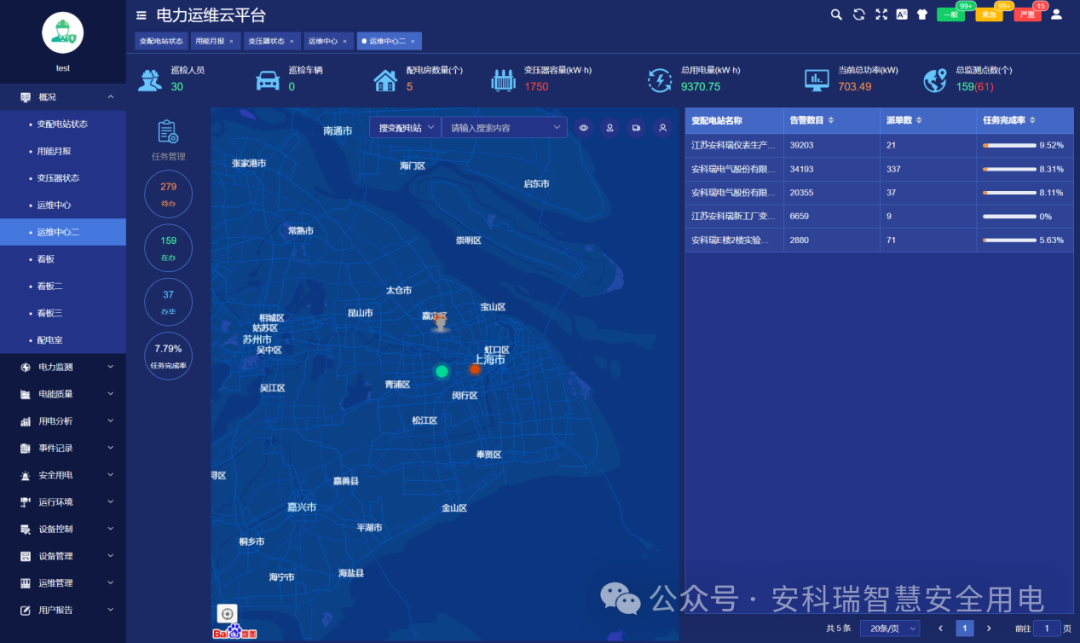Click the progress bar in the 江苏安科瑞仪表 row

click(x=1010, y=143)
